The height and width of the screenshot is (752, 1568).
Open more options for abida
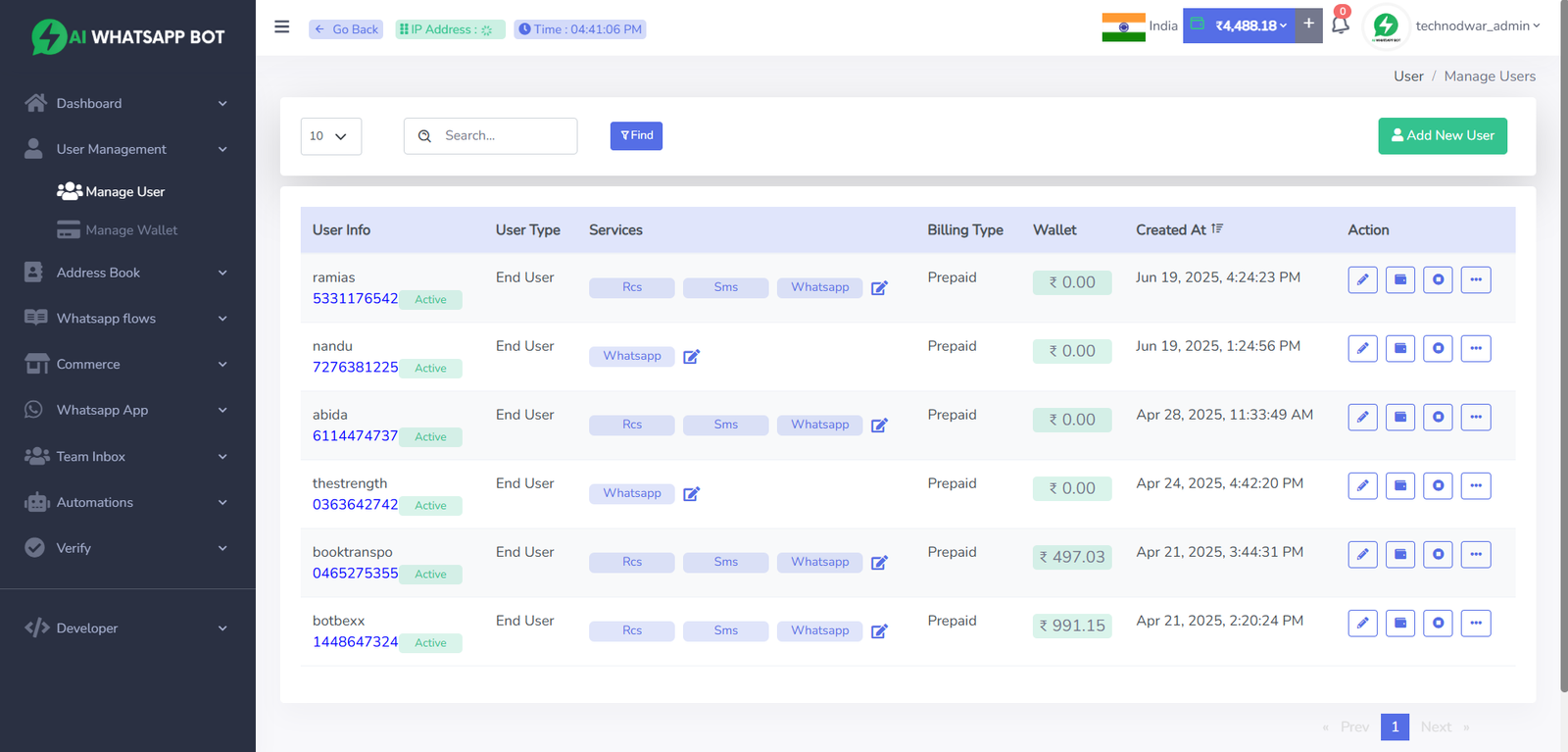point(1476,417)
